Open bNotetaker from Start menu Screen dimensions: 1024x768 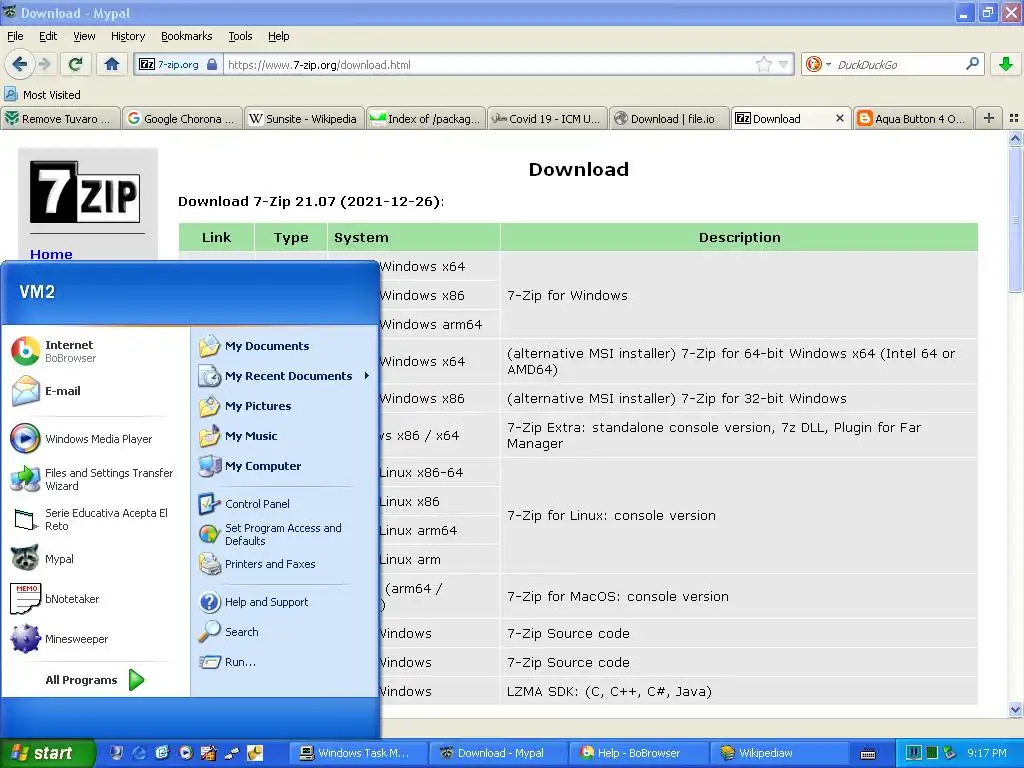tap(95, 599)
